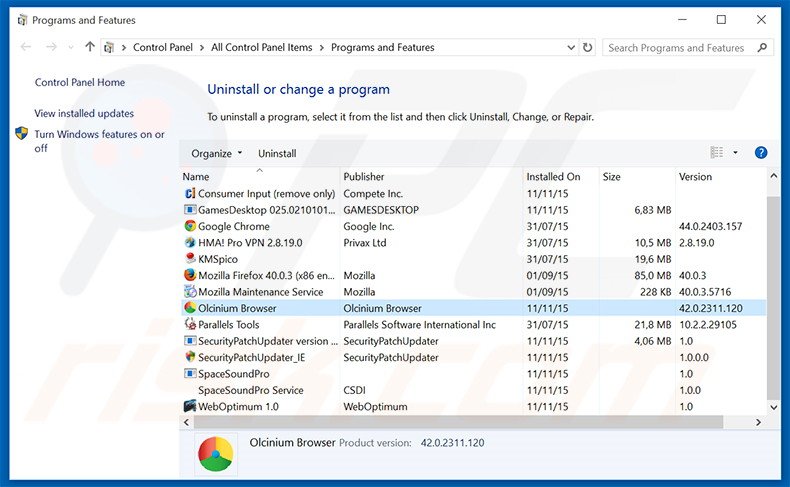The width and height of the screenshot is (790, 487).
Task: Click the address bar Control Panel icon
Action: click(109, 47)
